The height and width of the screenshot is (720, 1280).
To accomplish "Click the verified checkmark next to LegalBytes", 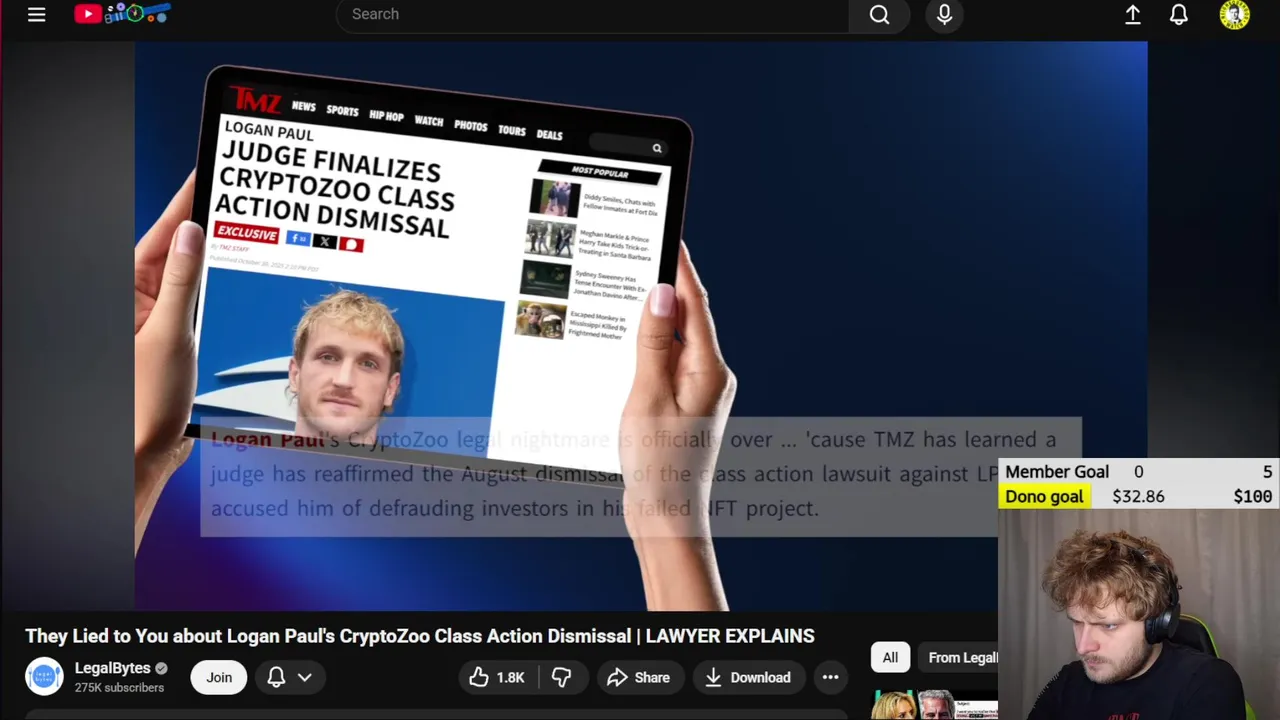I will click(161, 668).
